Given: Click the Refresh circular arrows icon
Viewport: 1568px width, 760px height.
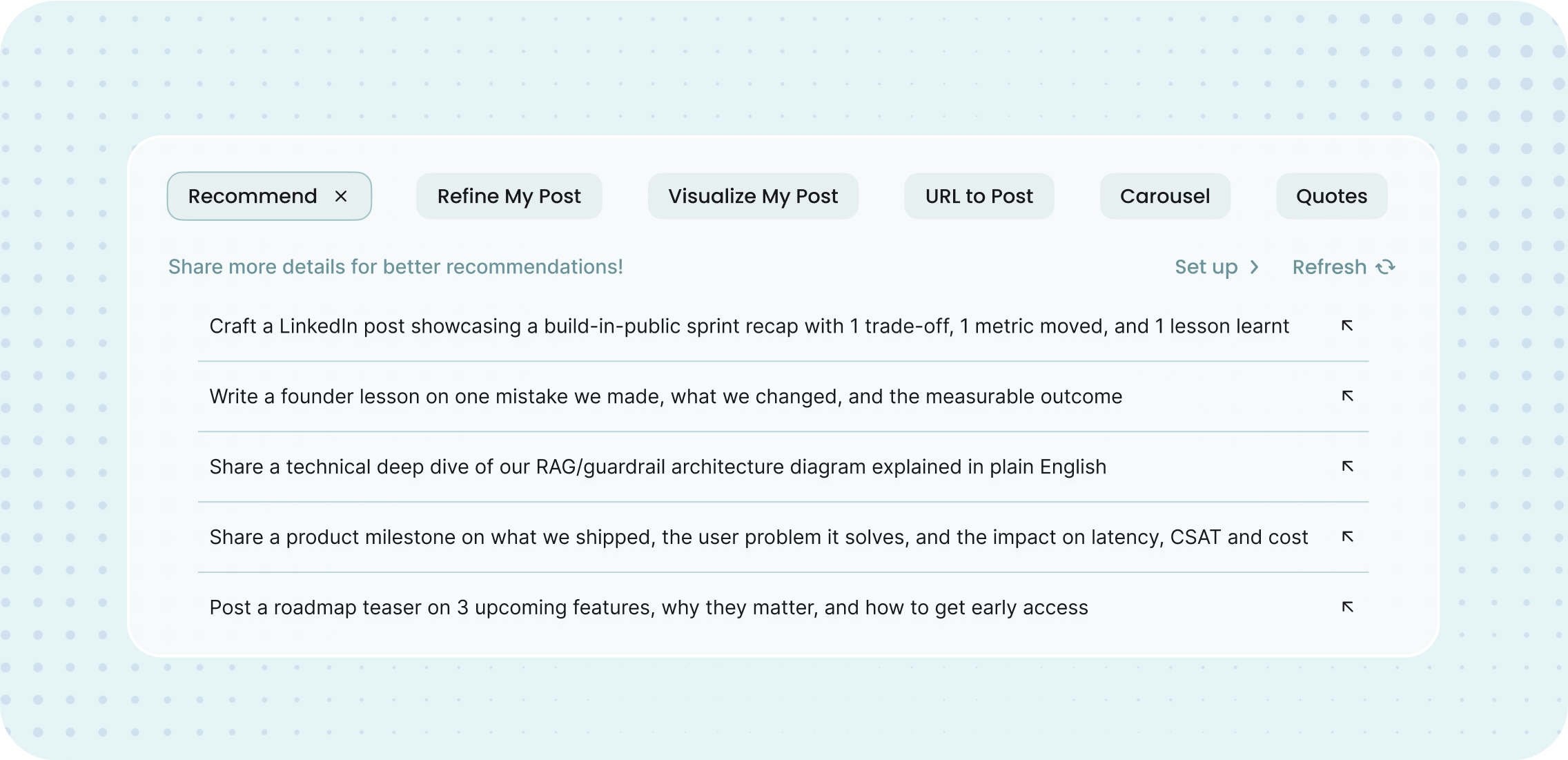Looking at the screenshot, I should pos(1386,267).
